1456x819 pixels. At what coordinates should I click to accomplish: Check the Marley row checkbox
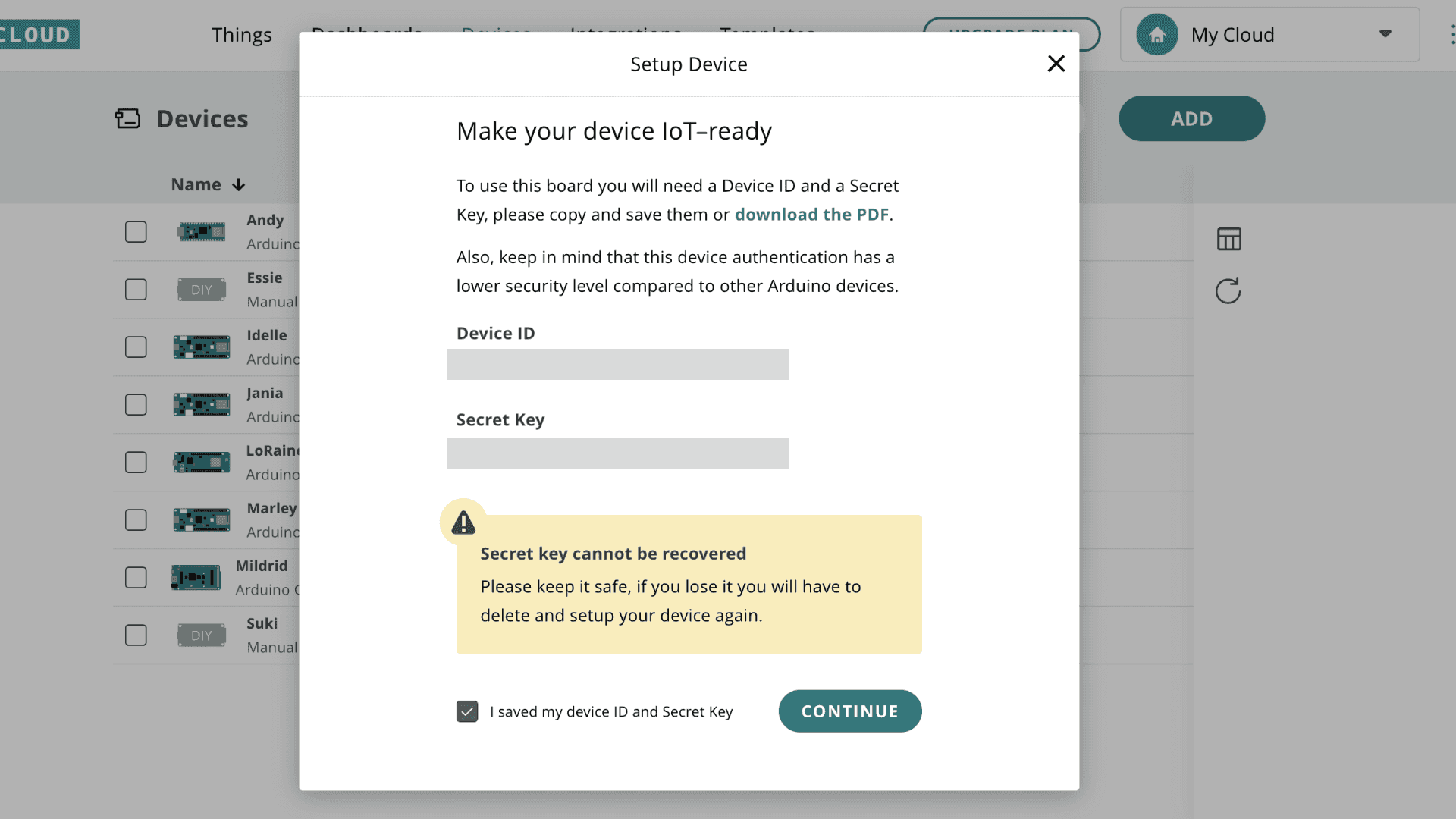point(136,520)
